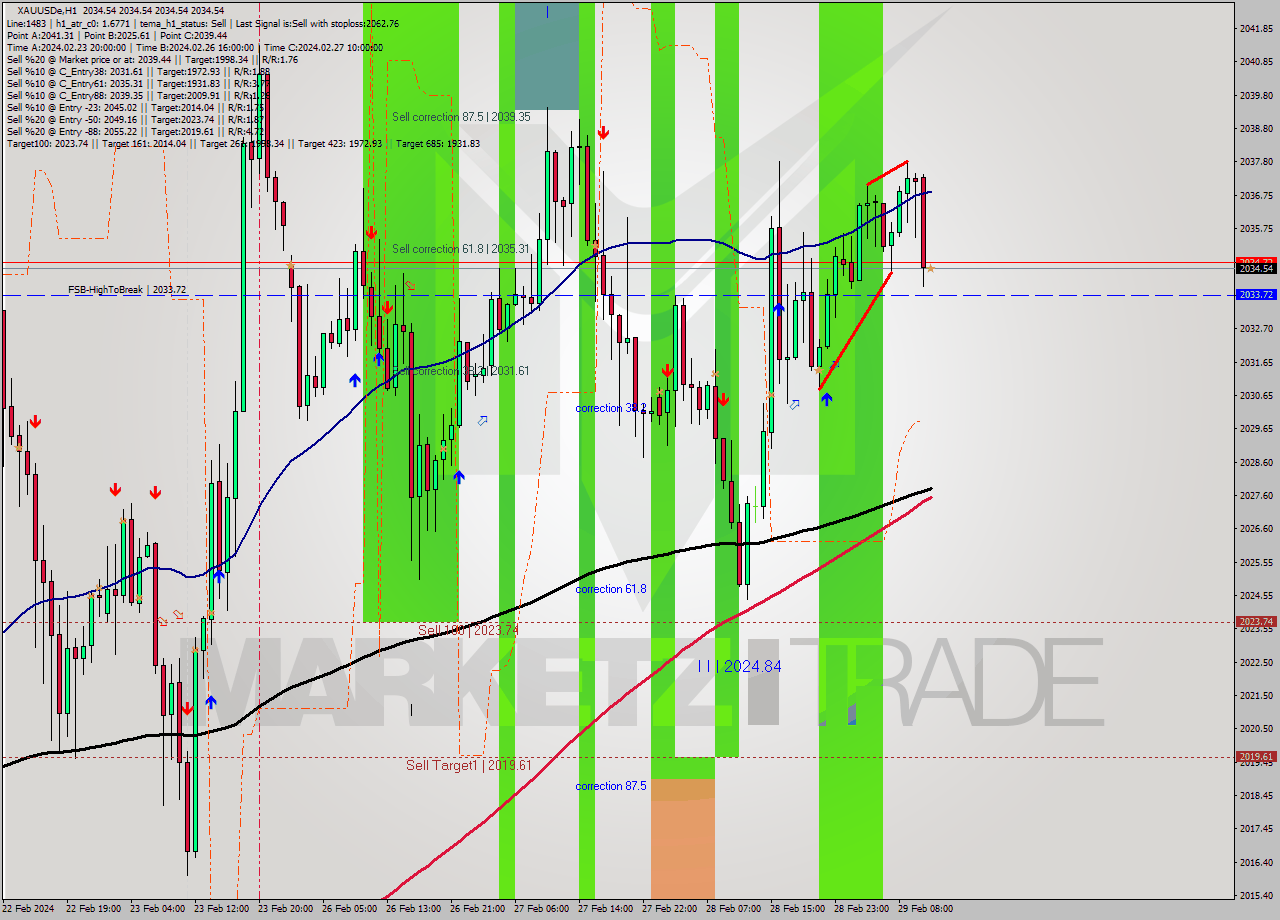
Task: Click the FSB-HighToBreak | 2033.72 label
Action: click(x=127, y=290)
